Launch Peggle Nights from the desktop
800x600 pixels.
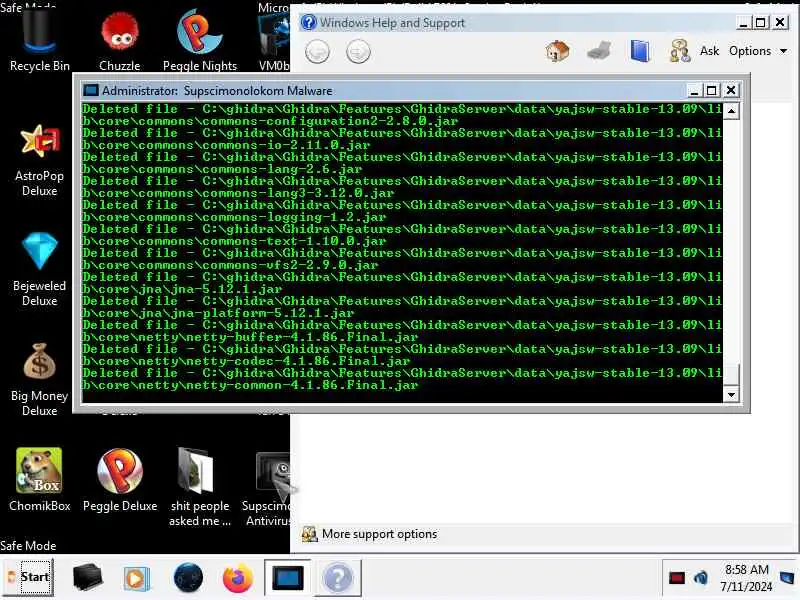(199, 42)
